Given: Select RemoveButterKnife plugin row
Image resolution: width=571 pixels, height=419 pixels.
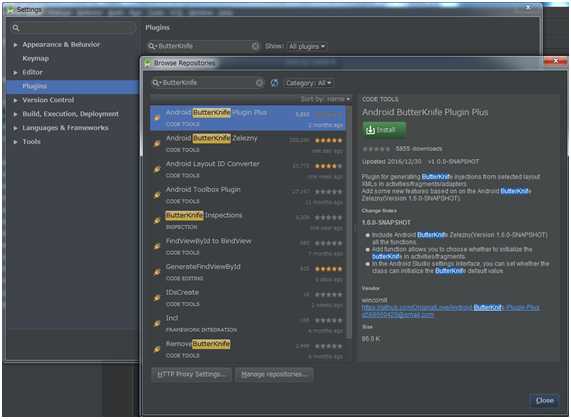Looking at the screenshot, I should [248, 349].
